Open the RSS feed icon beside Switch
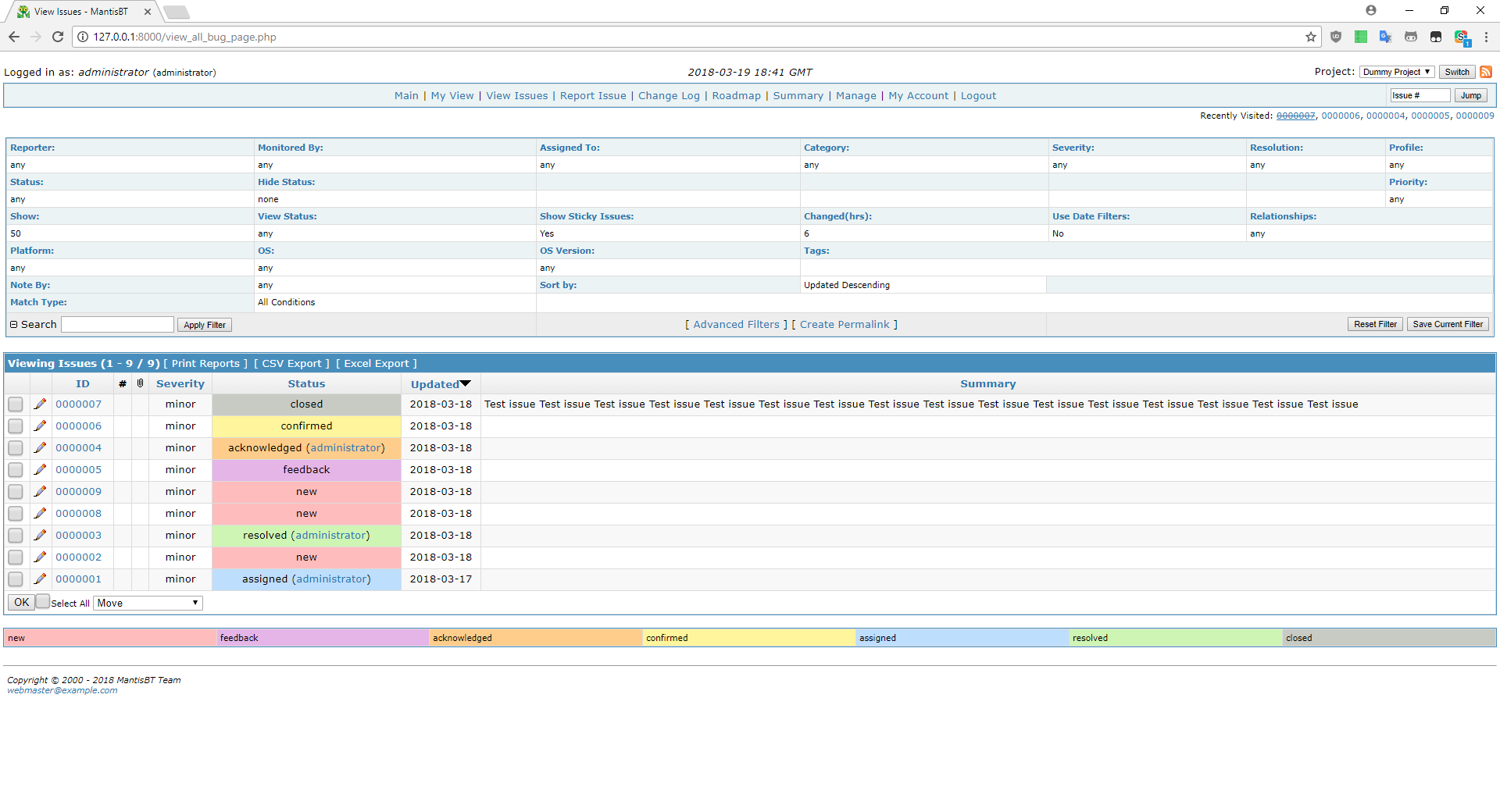This screenshot has width=1500, height=812. click(1486, 72)
